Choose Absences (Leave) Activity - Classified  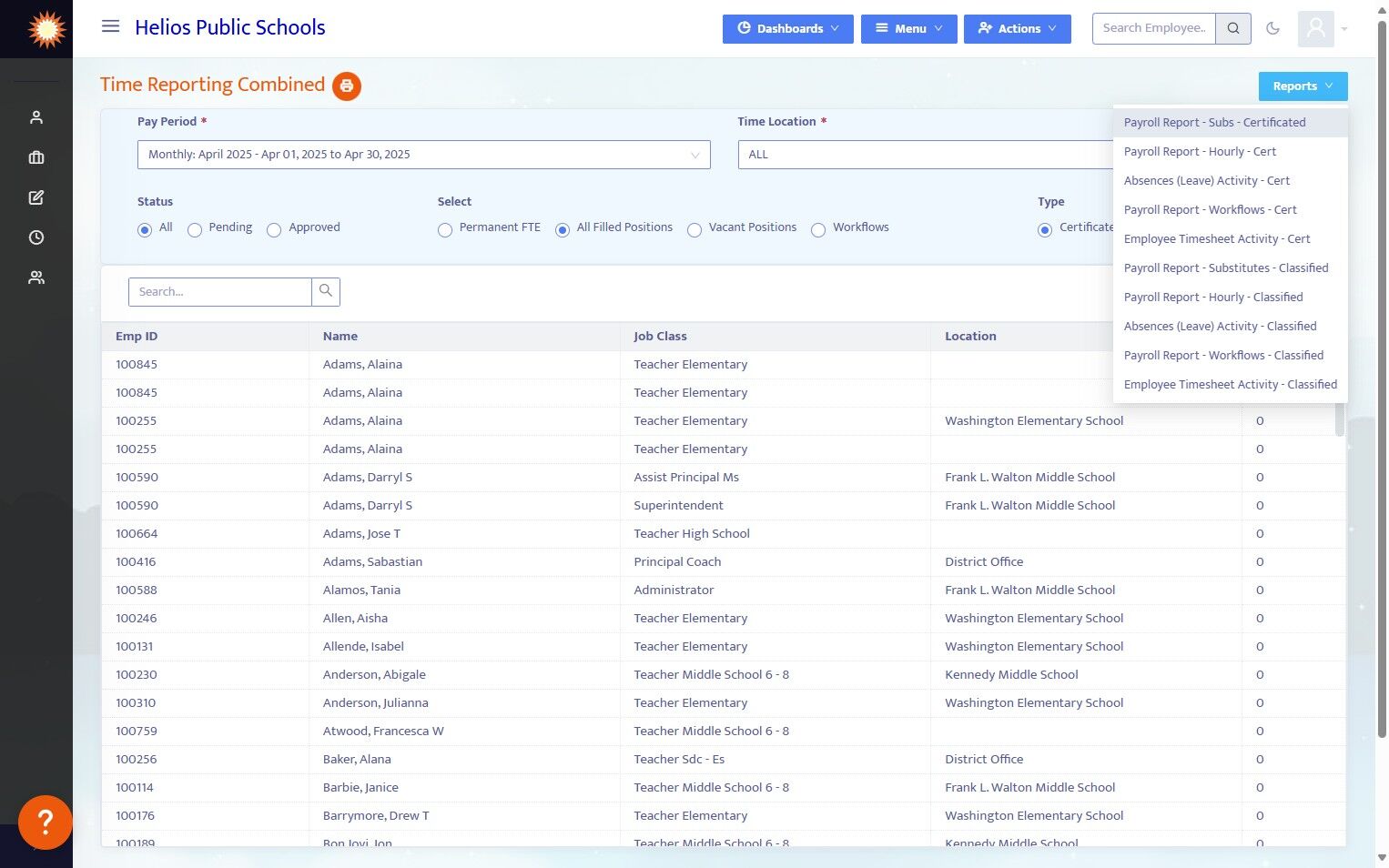(1231, 327)
